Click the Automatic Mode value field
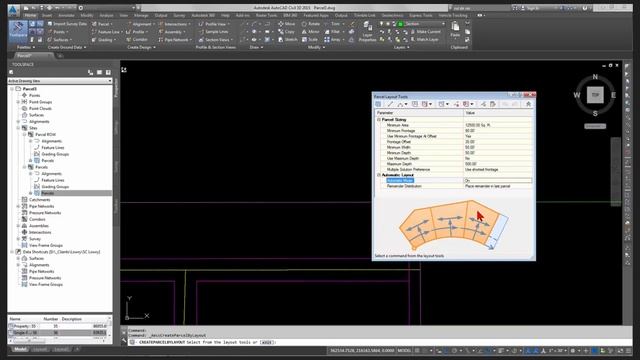The width and height of the screenshot is (640, 360). click(x=498, y=180)
